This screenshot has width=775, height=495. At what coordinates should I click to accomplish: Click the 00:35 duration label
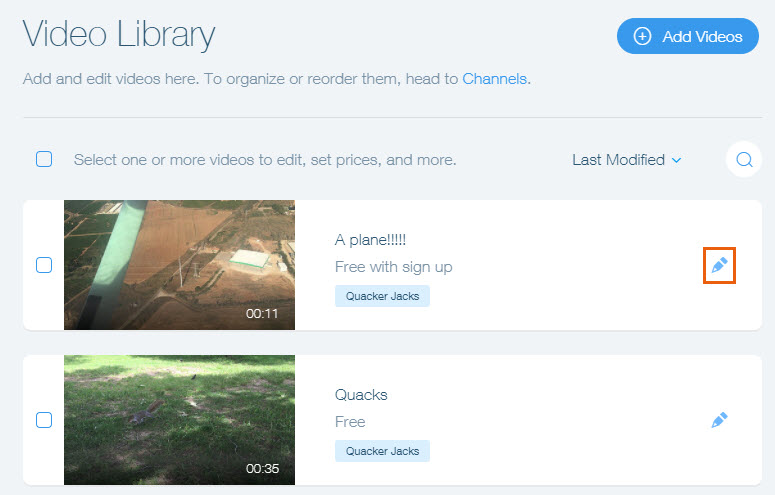point(262,468)
